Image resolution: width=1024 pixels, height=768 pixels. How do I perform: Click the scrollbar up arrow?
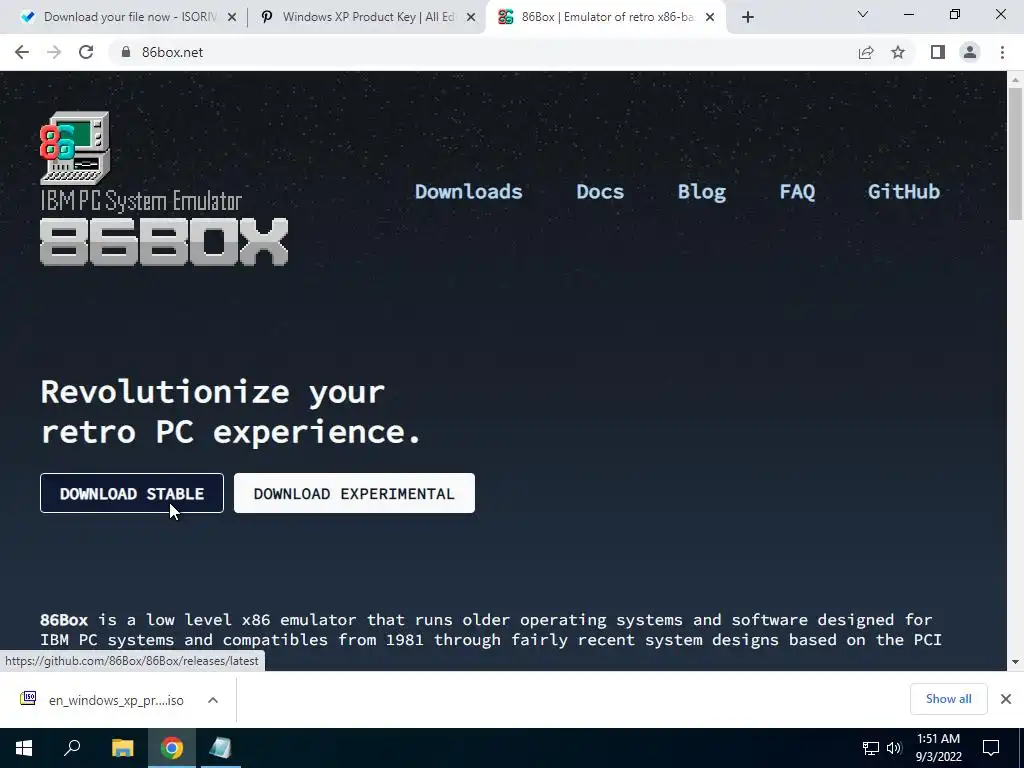coord(1015,79)
